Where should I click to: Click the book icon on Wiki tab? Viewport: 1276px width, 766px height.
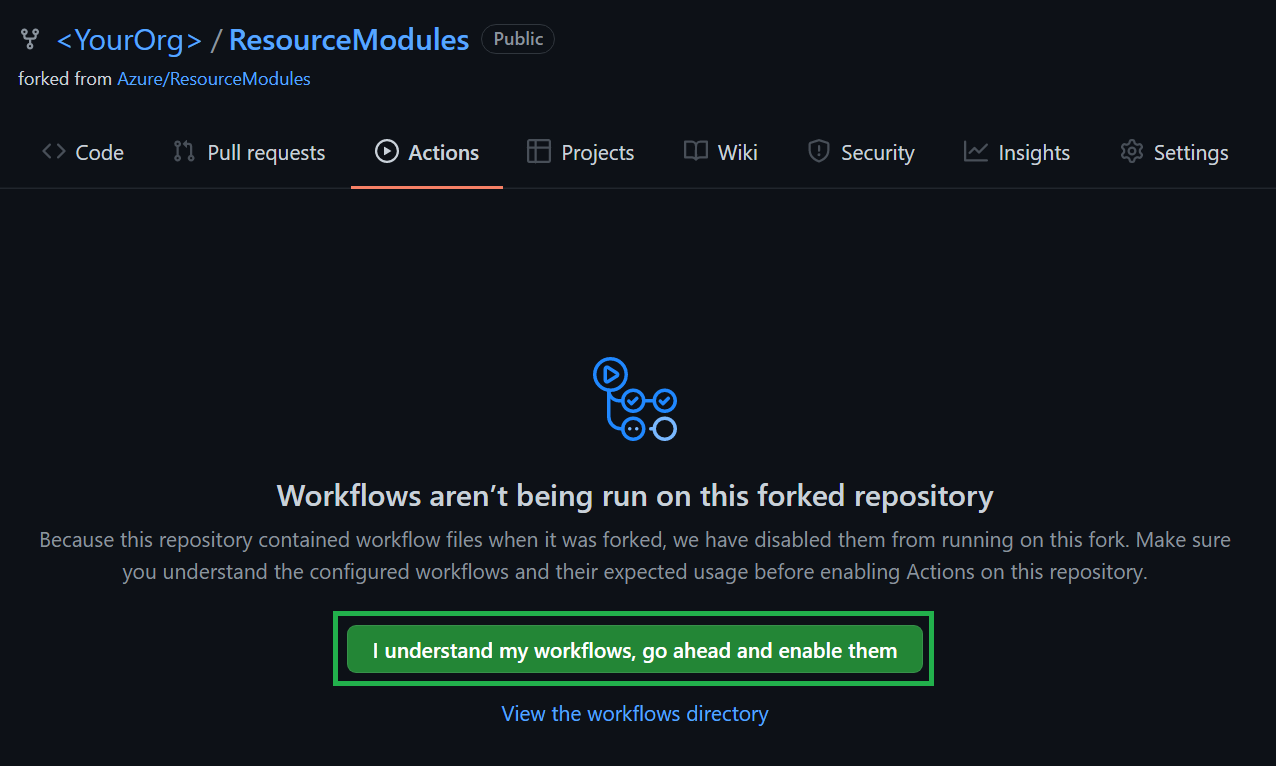696,152
